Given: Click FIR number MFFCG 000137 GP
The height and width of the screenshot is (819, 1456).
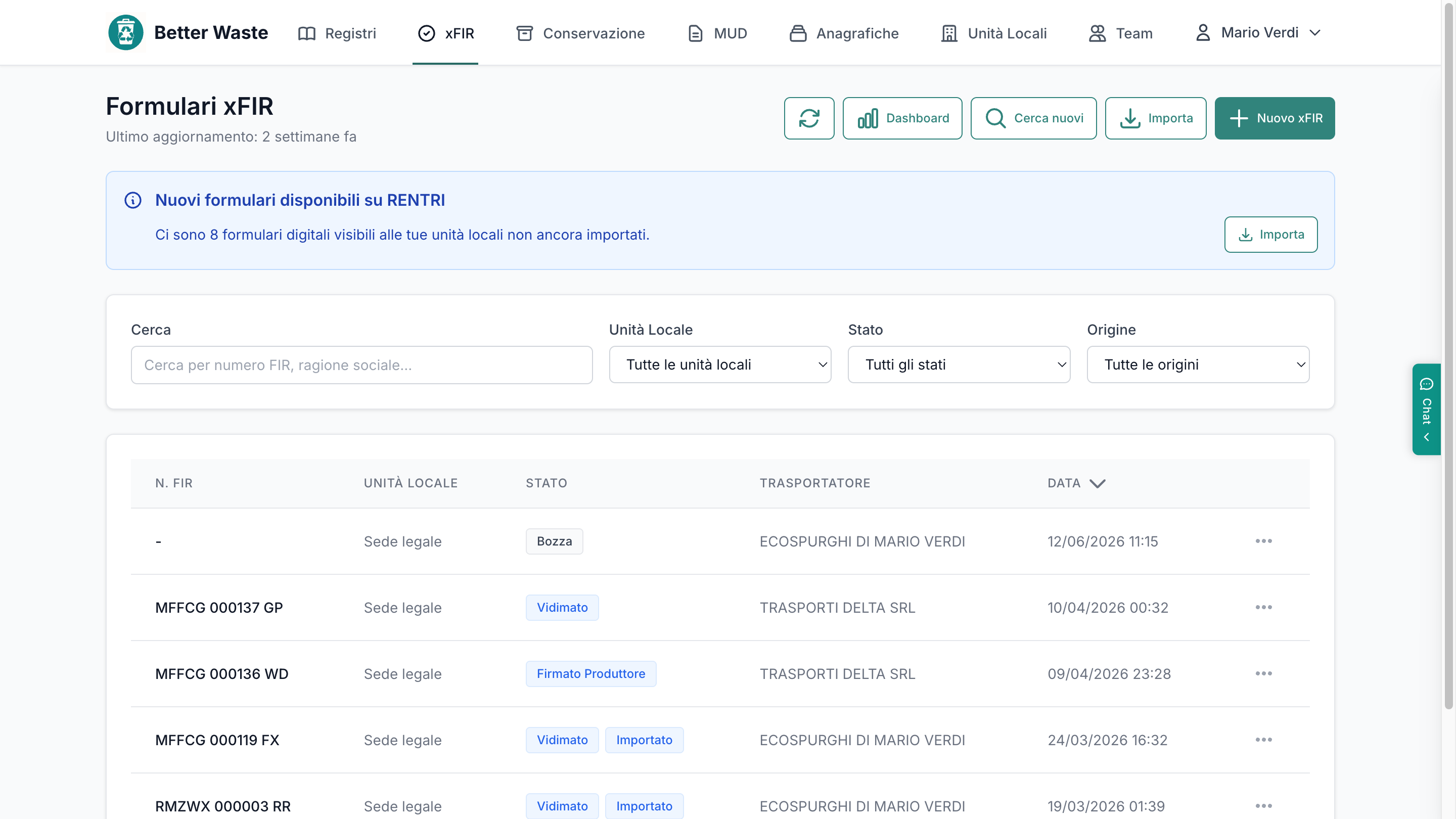Looking at the screenshot, I should (x=219, y=608).
